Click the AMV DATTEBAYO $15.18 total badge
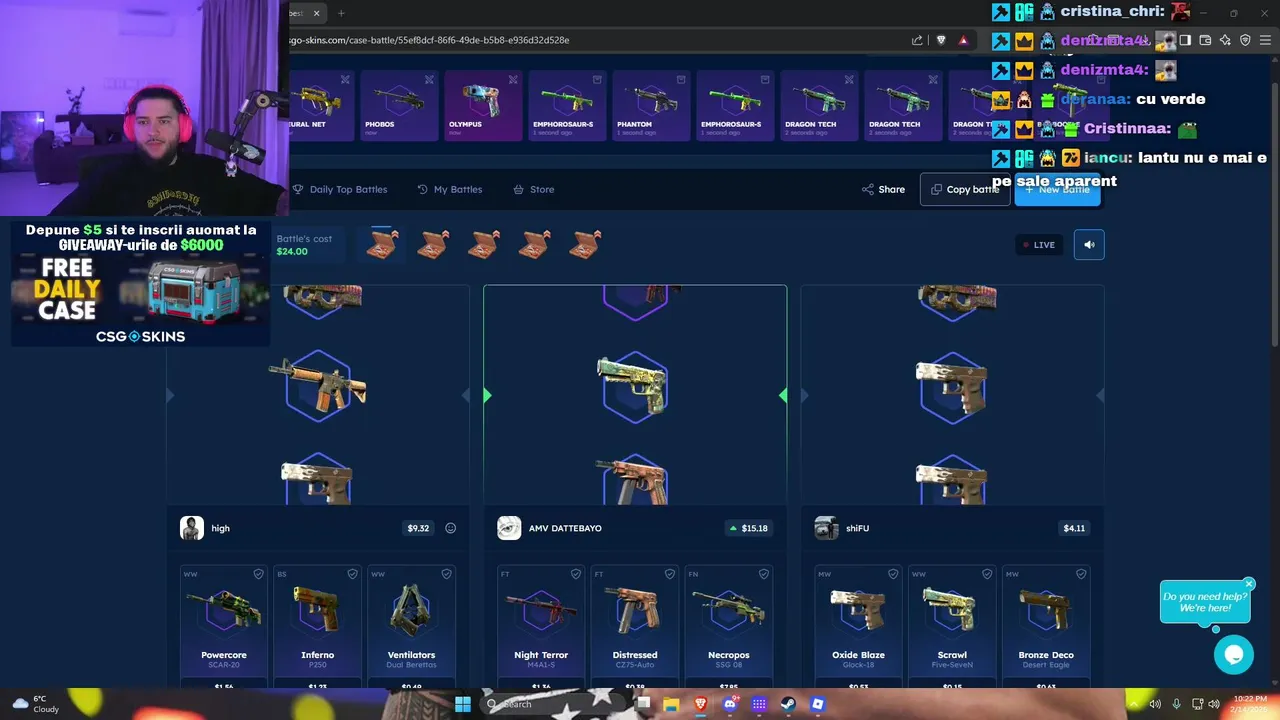Image resolution: width=1280 pixels, height=720 pixels. click(x=749, y=528)
